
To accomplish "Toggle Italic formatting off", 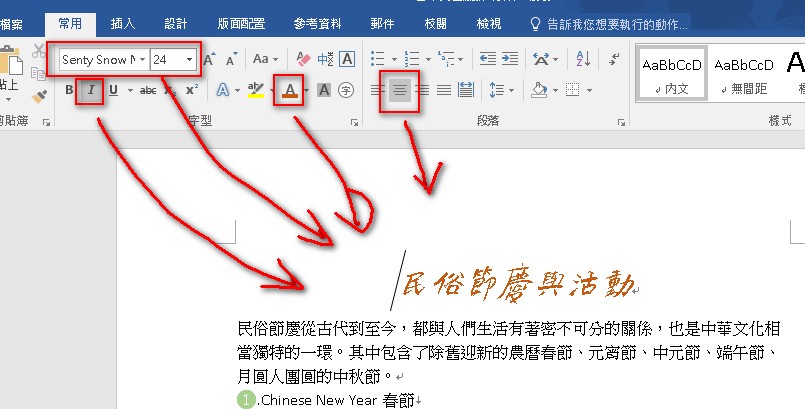I will [x=91, y=91].
